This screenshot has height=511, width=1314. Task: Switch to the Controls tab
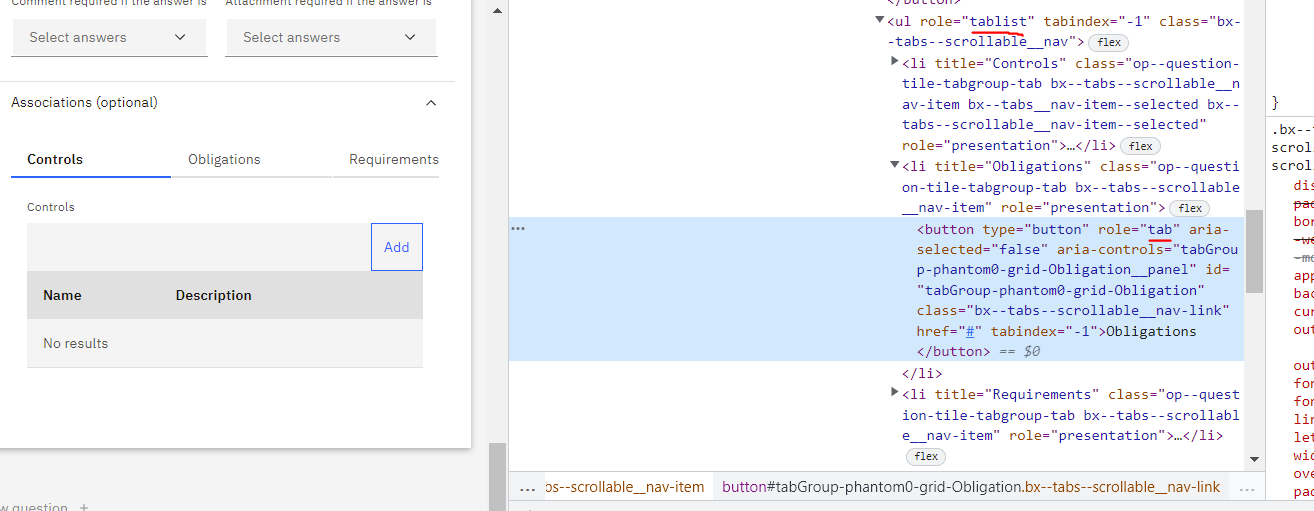click(x=91, y=160)
